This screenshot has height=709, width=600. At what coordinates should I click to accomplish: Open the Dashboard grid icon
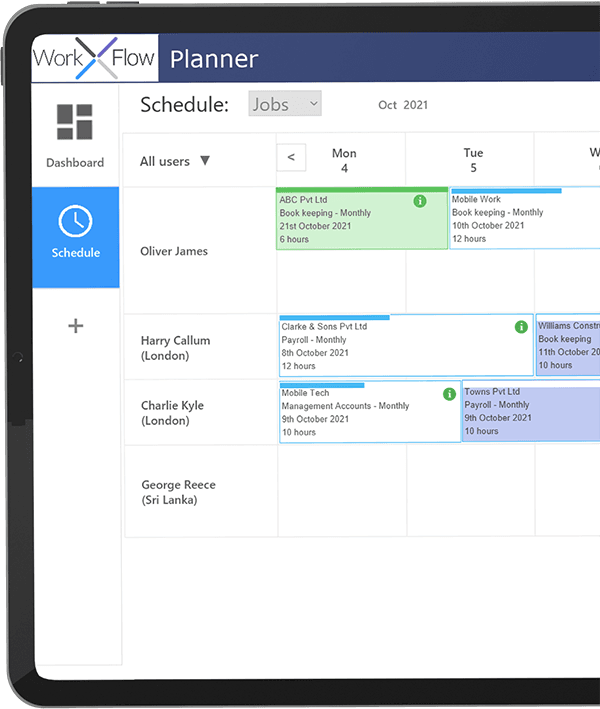tap(75, 122)
